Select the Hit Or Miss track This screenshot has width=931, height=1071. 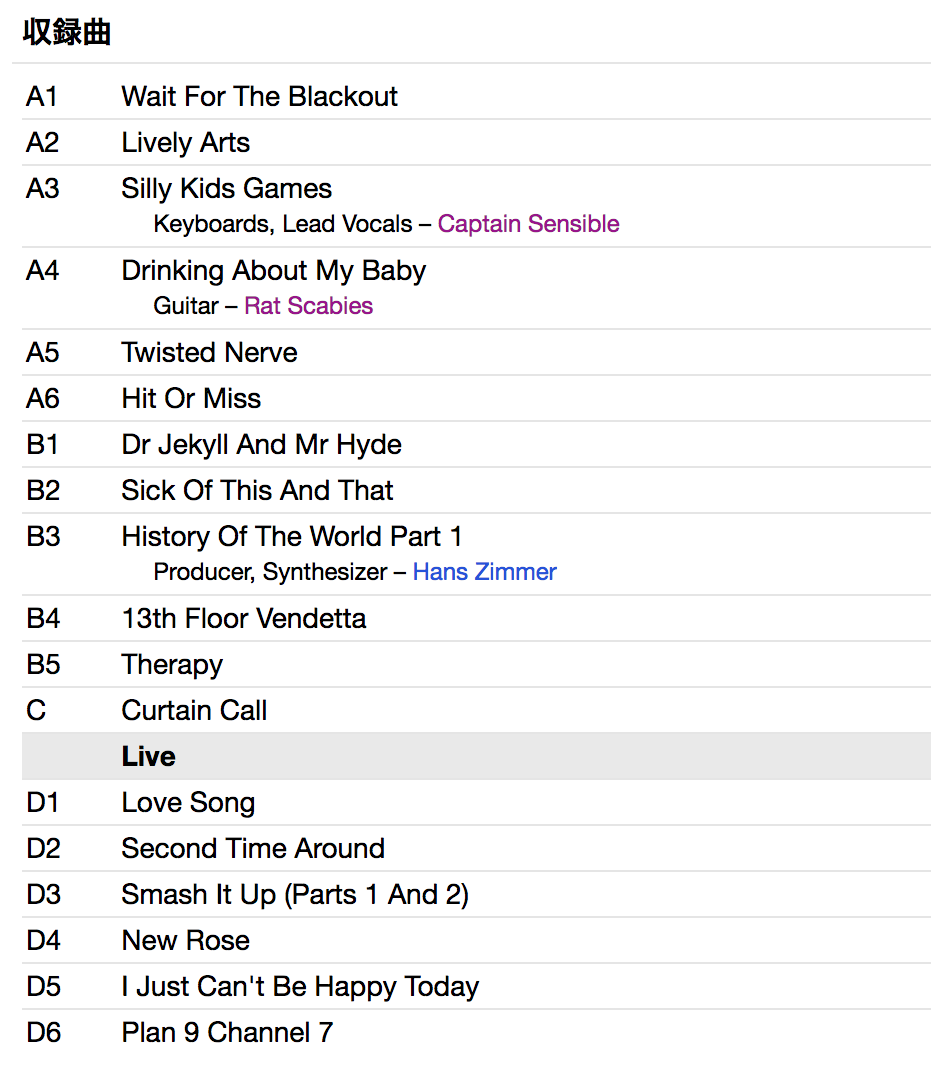[191, 398]
